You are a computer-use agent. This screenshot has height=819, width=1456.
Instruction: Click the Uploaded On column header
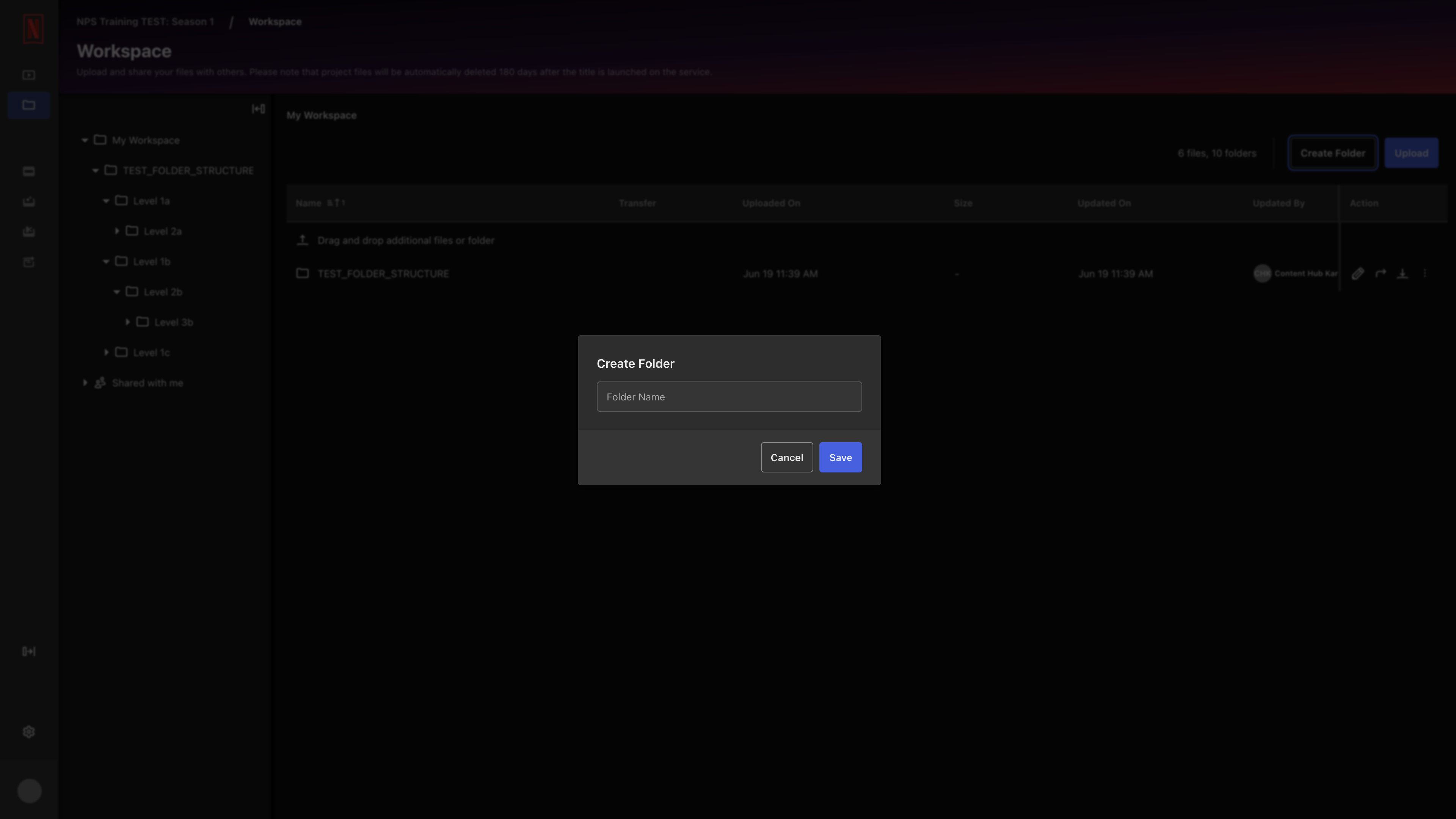coord(772,203)
